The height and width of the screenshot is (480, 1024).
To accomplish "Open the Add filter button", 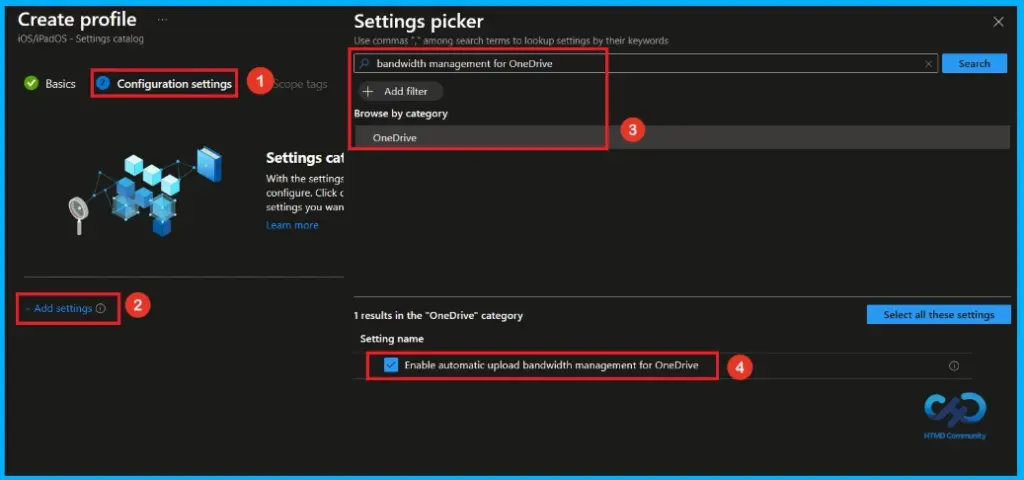I will (x=401, y=91).
